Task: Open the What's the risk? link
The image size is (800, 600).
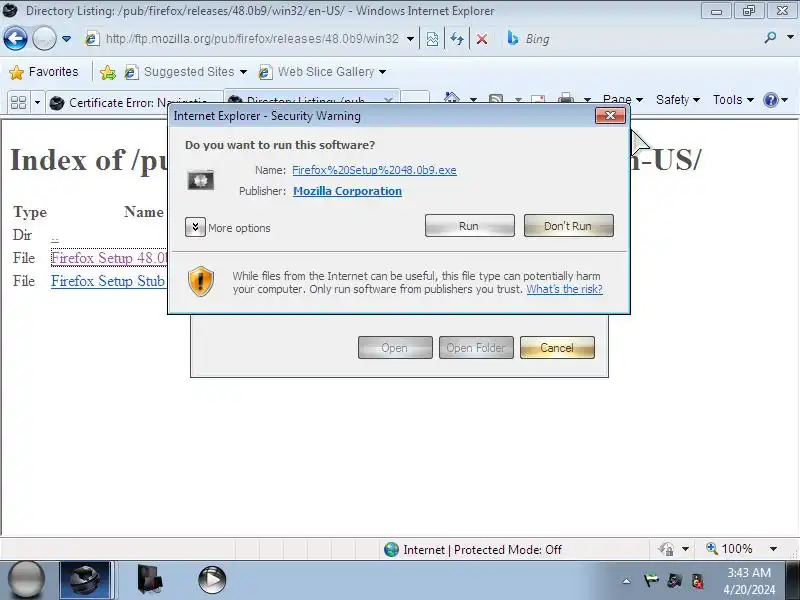Action: [564, 289]
